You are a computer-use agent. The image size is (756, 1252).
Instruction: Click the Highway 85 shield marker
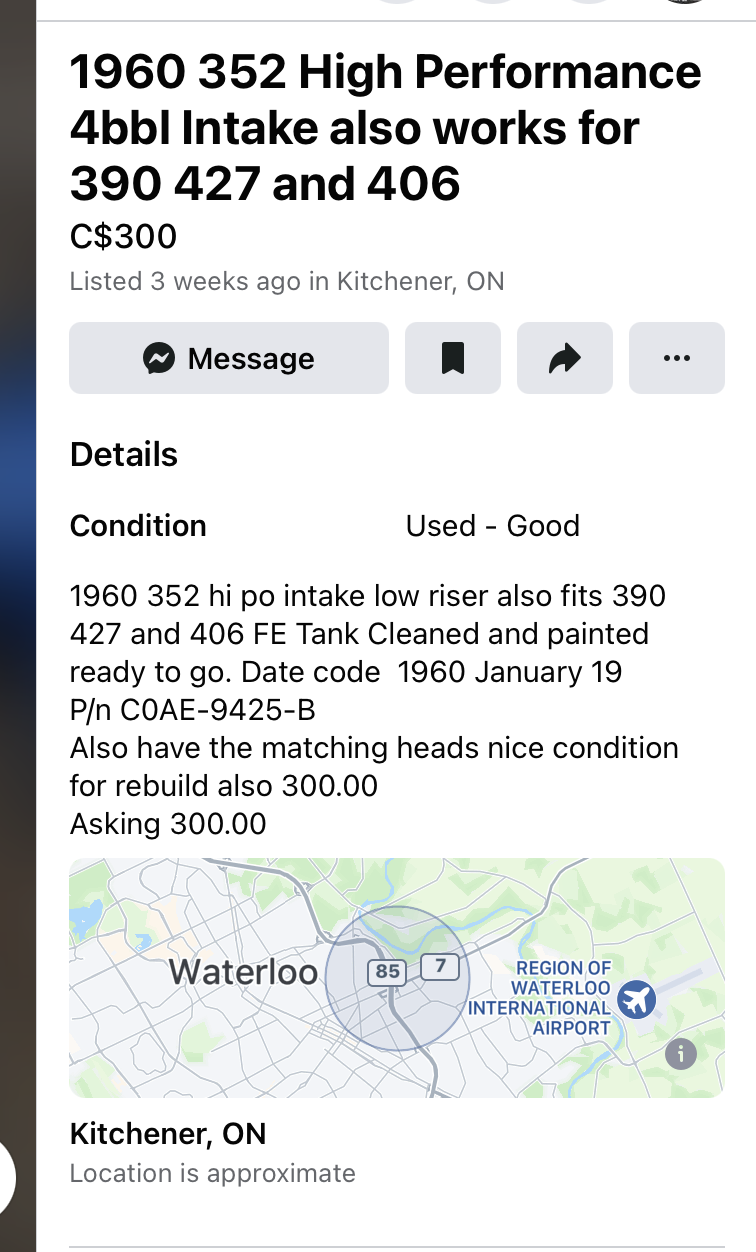click(387, 971)
